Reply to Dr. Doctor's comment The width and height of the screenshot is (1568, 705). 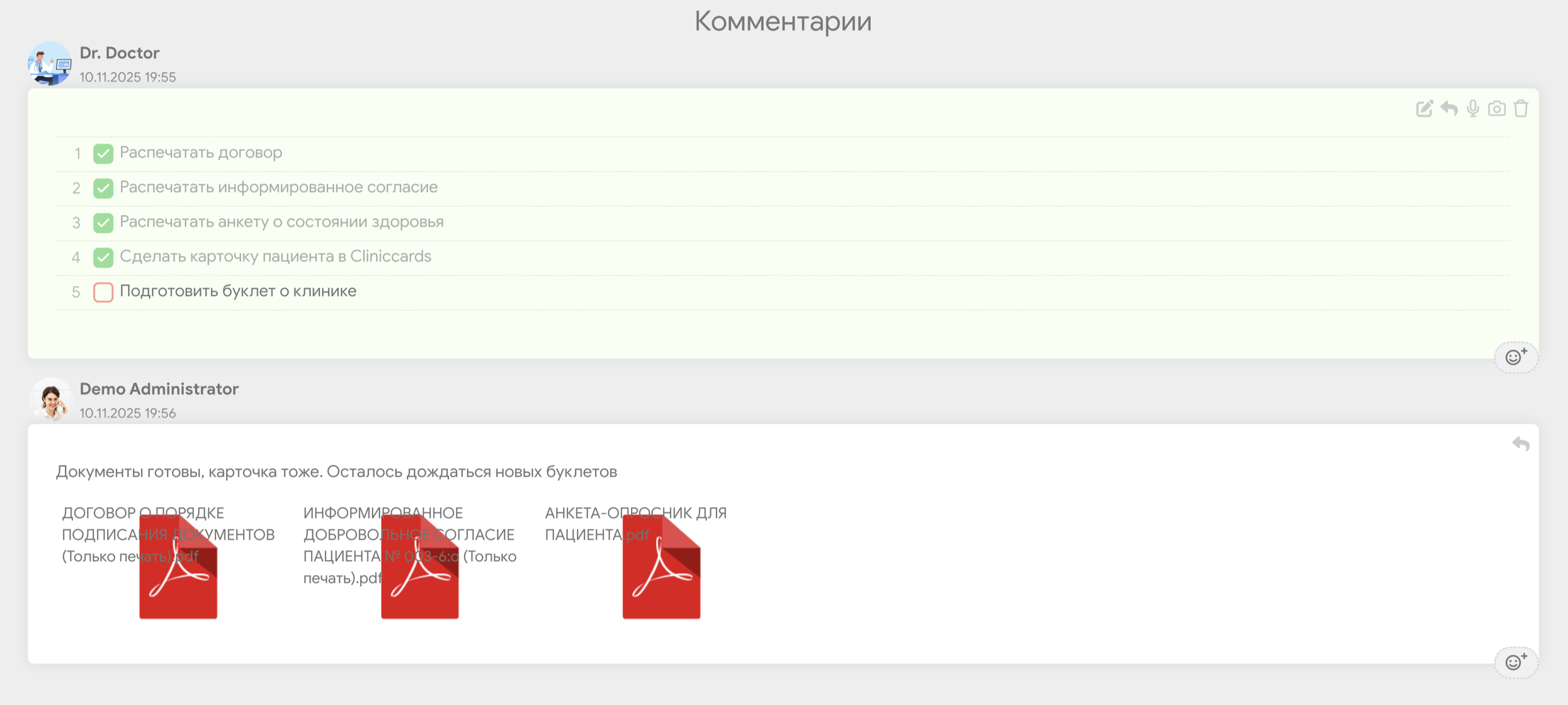pos(1449,108)
